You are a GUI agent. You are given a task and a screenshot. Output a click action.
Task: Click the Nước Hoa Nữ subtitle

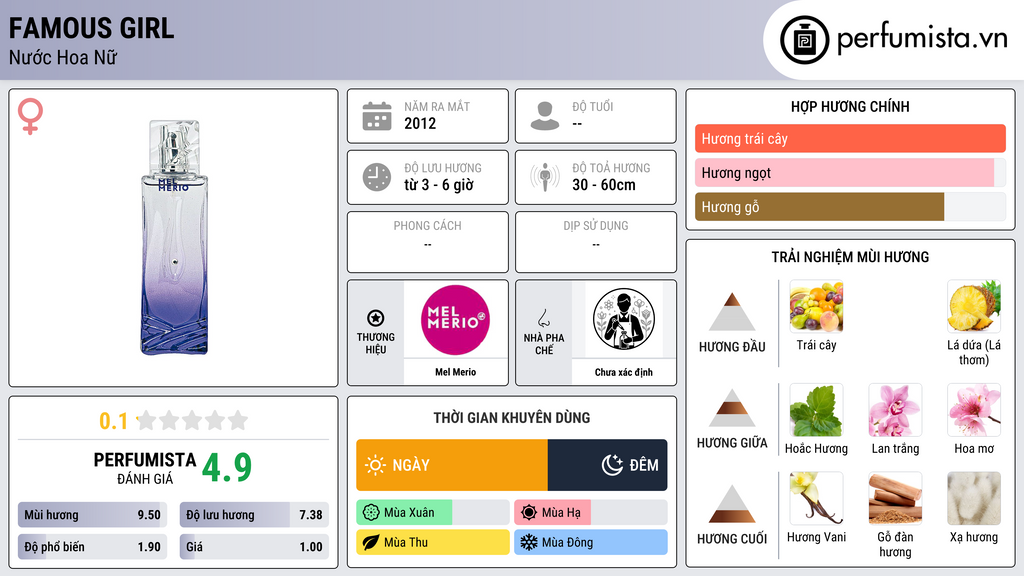click(x=63, y=57)
